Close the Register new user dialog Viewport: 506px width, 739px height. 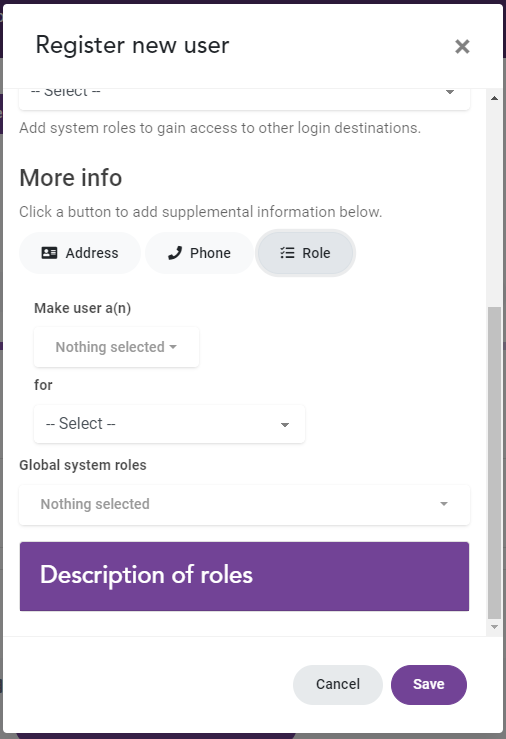click(462, 46)
